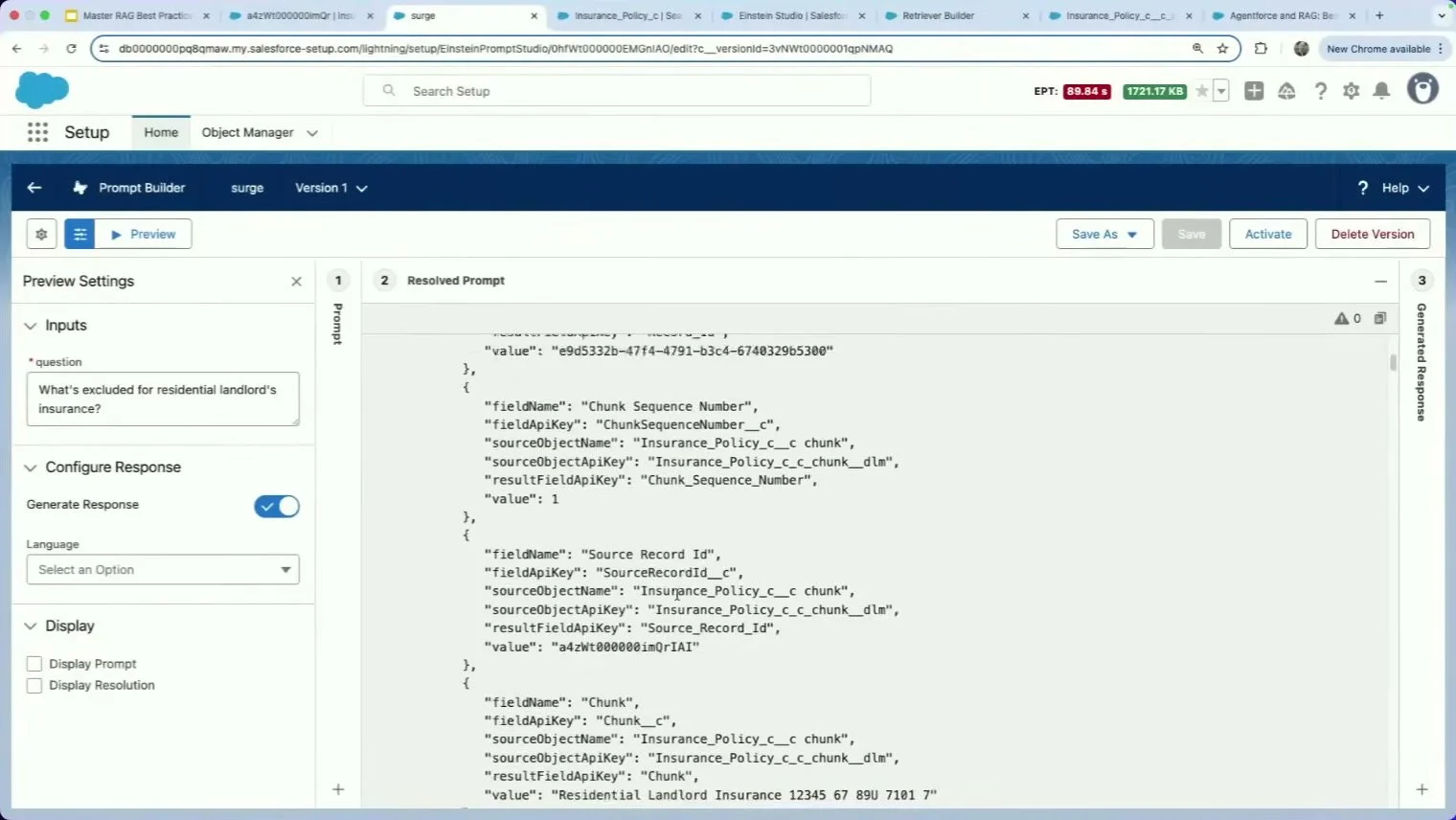This screenshot has height=820, width=1456.
Task: Bookmark this page with the star
Action: click(1222, 48)
